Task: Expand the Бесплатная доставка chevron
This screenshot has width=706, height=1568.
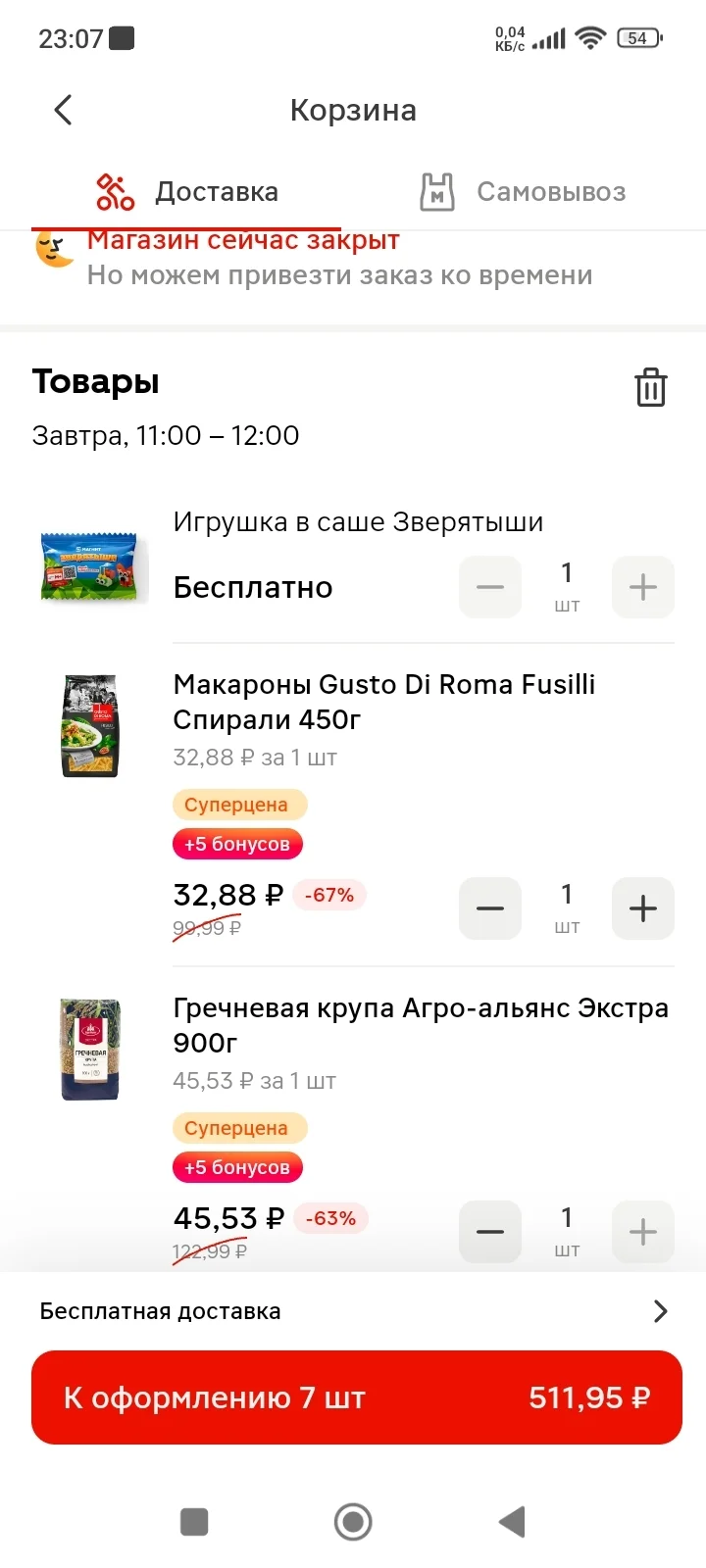Action: 661,1311
